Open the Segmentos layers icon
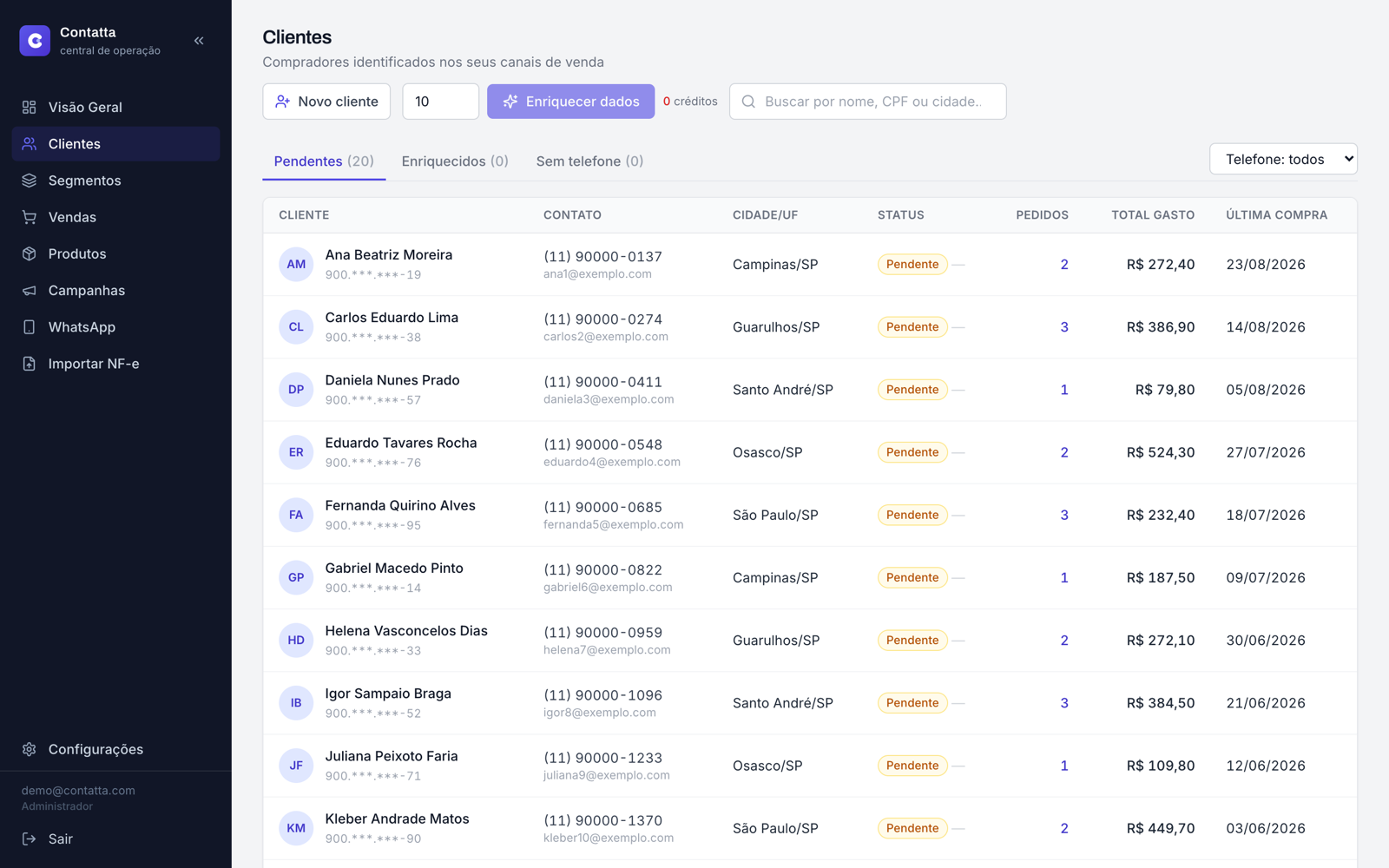Viewport: 1389px width, 868px height. [x=30, y=181]
